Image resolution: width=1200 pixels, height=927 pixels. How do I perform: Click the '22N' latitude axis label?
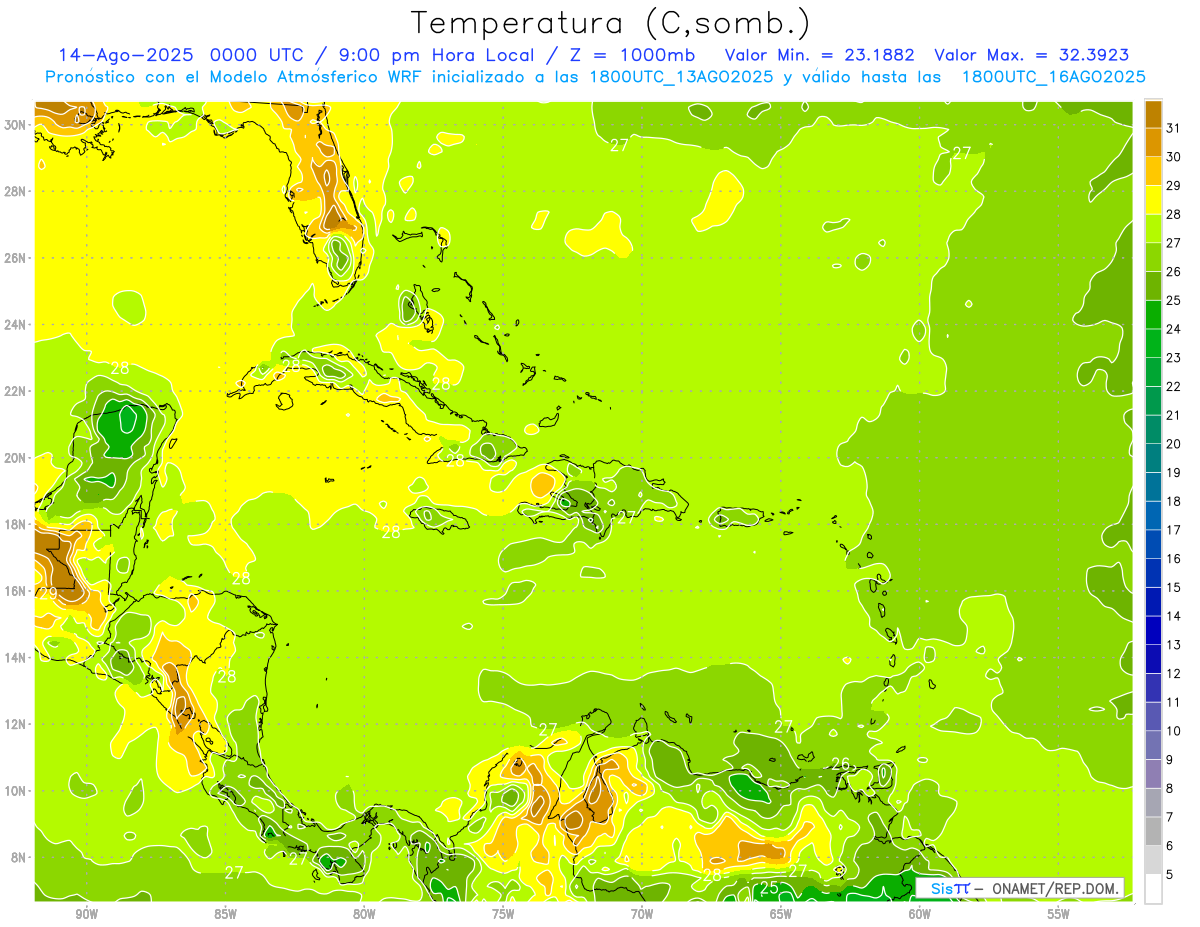pyautogui.click(x=16, y=391)
